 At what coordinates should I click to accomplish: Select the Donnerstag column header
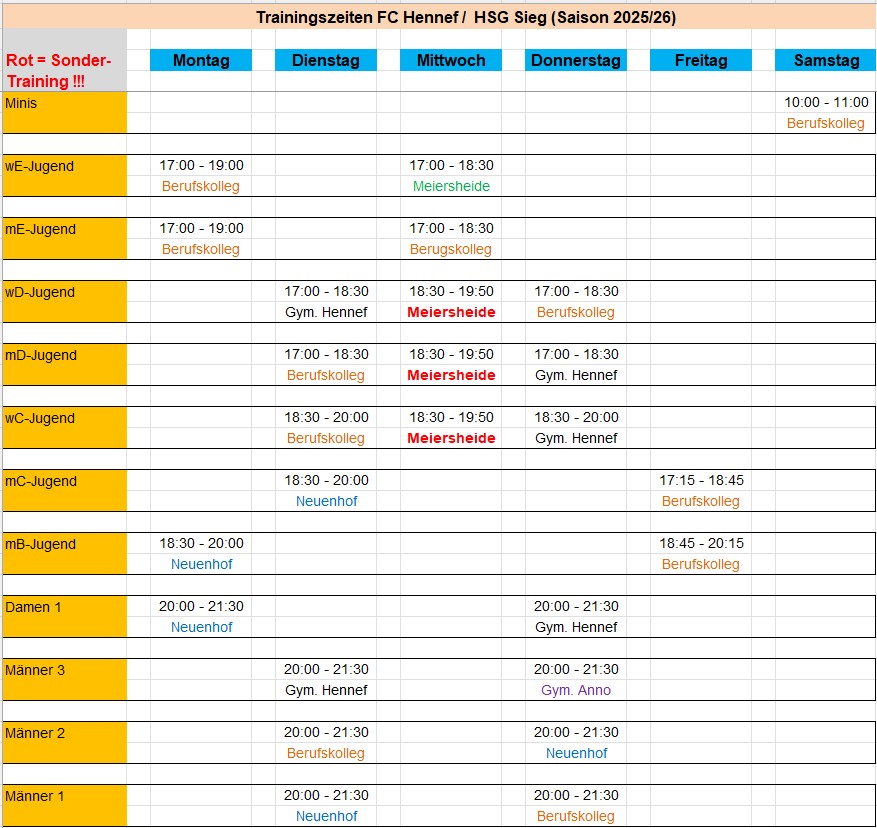576,60
